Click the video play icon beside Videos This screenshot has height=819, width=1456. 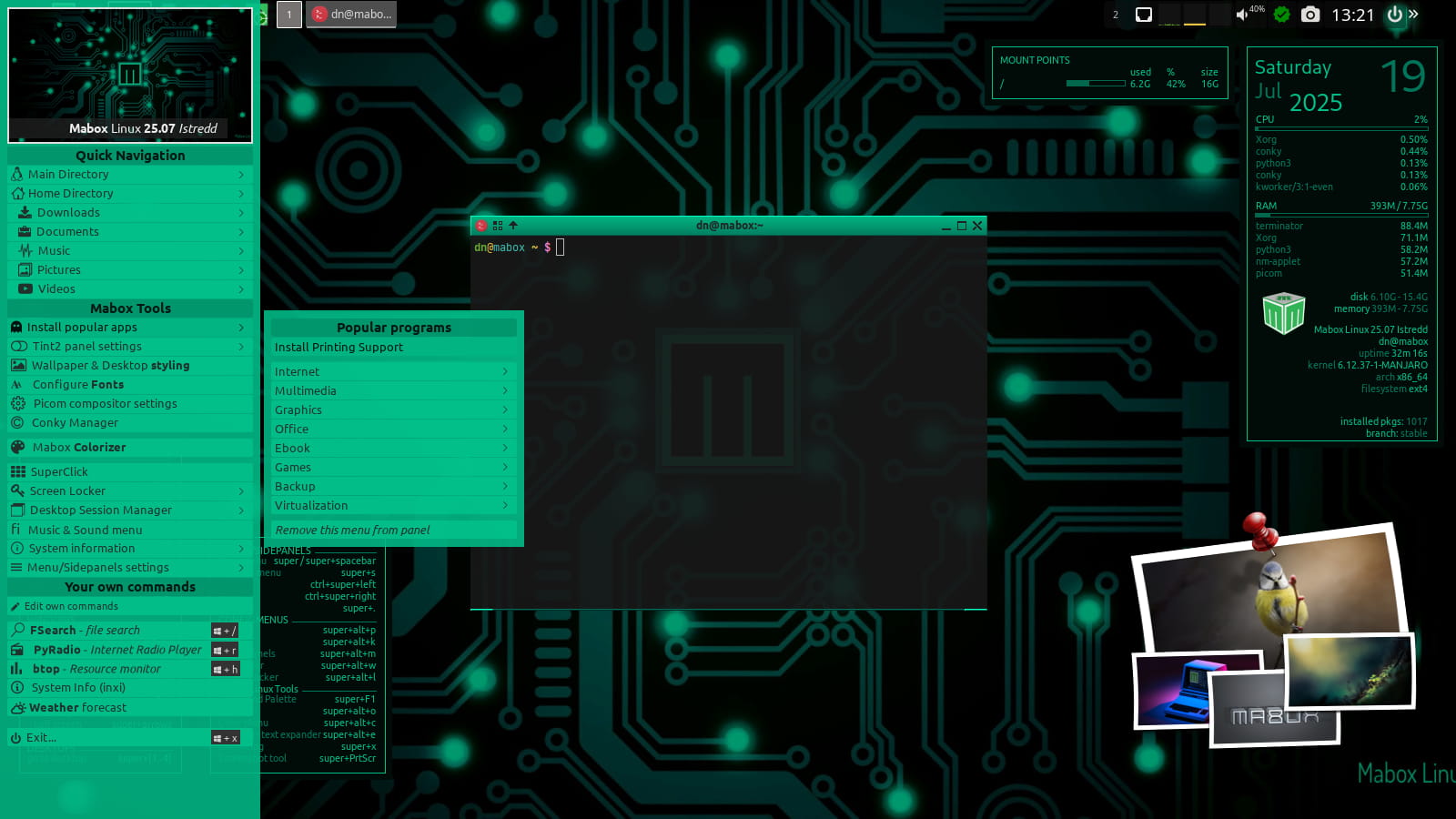[x=25, y=288]
